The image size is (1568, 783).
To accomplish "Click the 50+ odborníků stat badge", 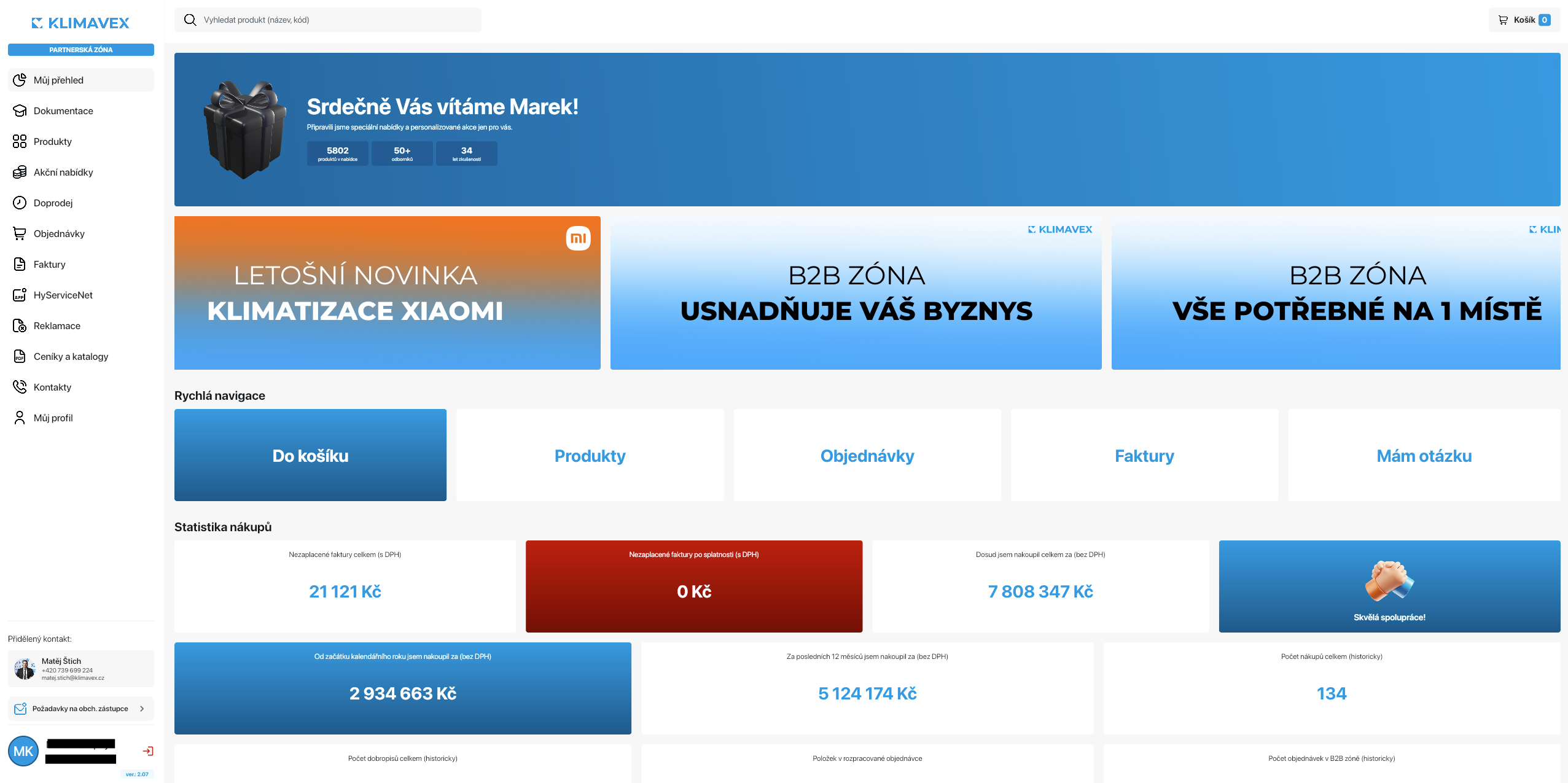I will pos(402,154).
